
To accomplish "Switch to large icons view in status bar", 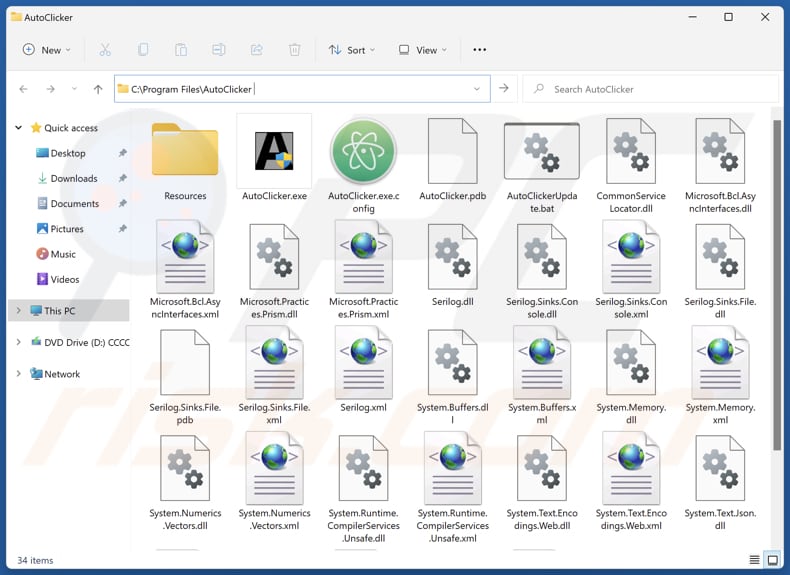I will tap(772, 560).
